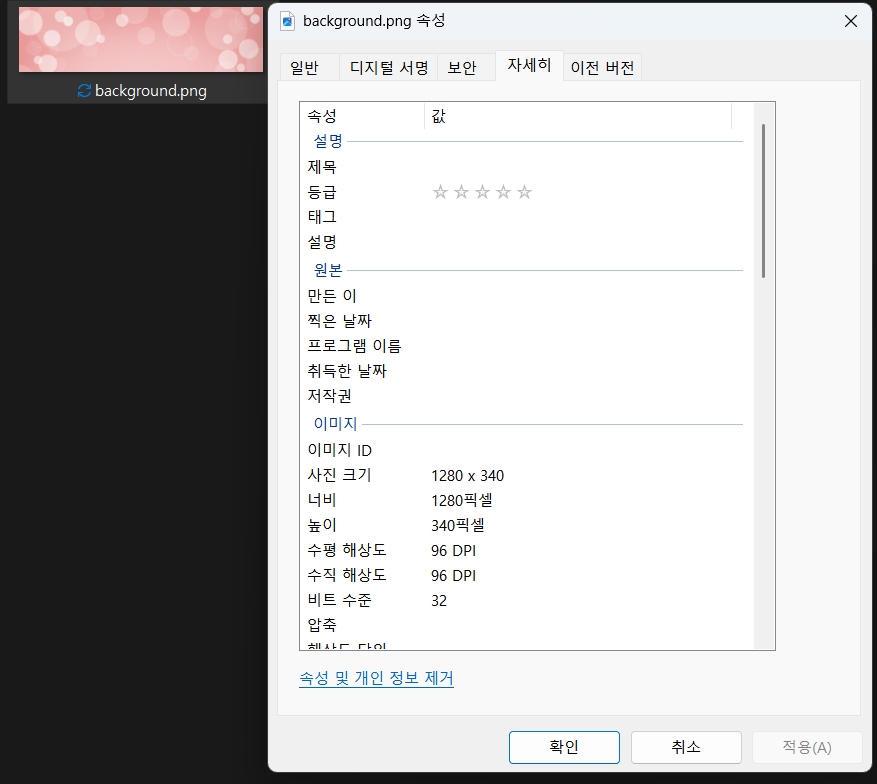Screen dimensions: 877x784
Task: Set the rating to one star
Action: 441,192
